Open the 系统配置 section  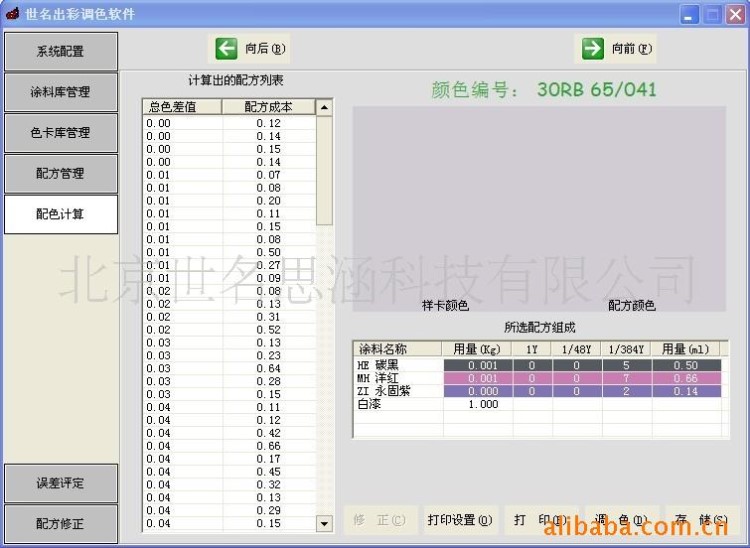click(x=60, y=52)
